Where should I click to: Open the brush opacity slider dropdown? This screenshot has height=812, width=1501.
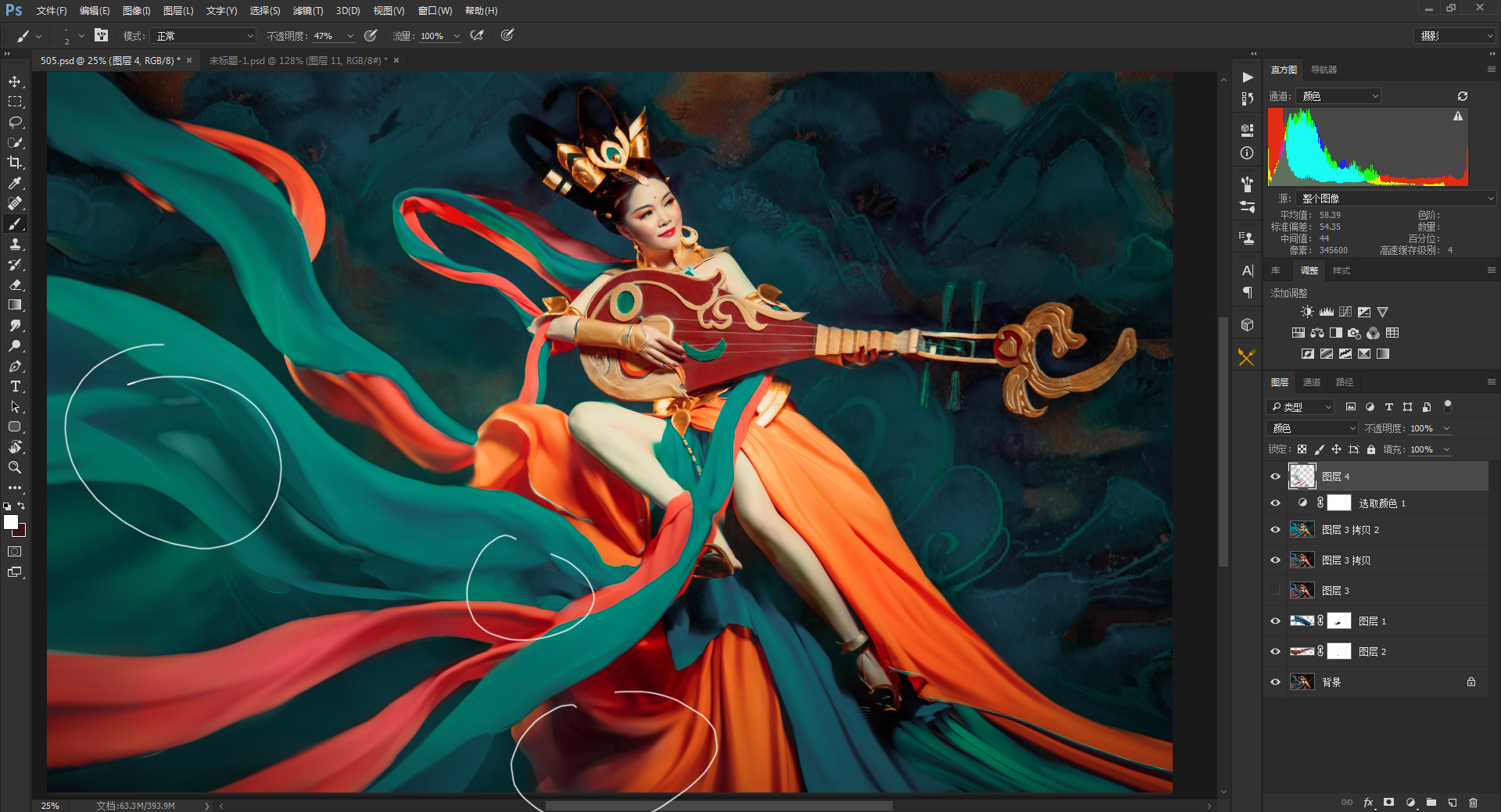click(x=350, y=36)
